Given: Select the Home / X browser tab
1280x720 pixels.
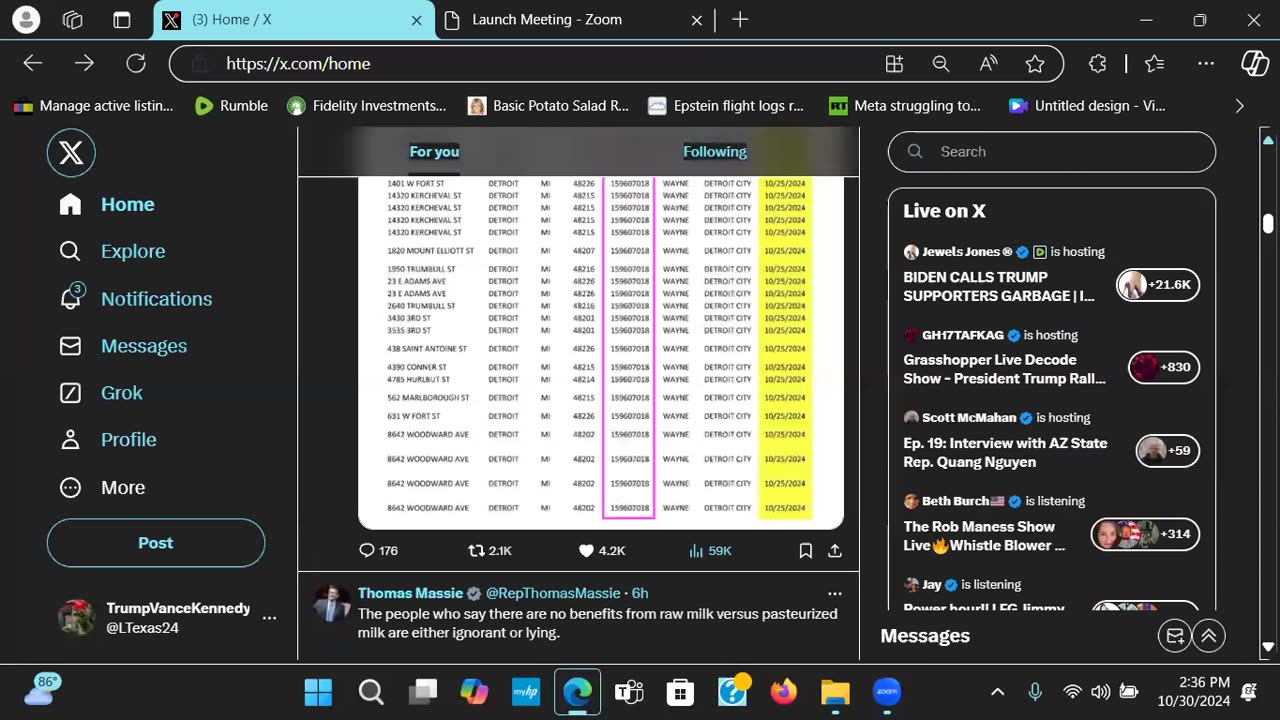Looking at the screenshot, I should [x=295, y=20].
